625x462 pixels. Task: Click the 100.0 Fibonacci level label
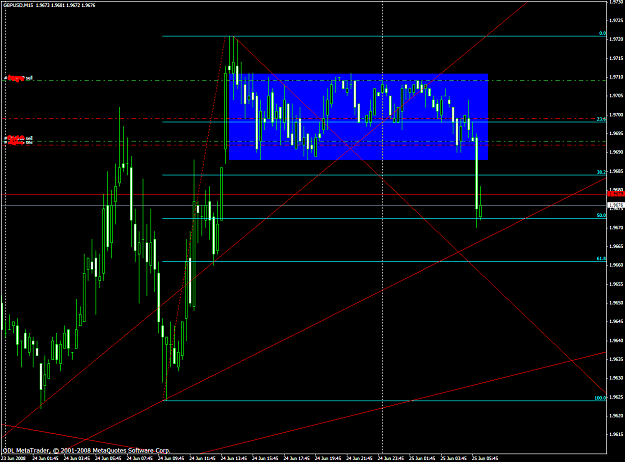600,398
